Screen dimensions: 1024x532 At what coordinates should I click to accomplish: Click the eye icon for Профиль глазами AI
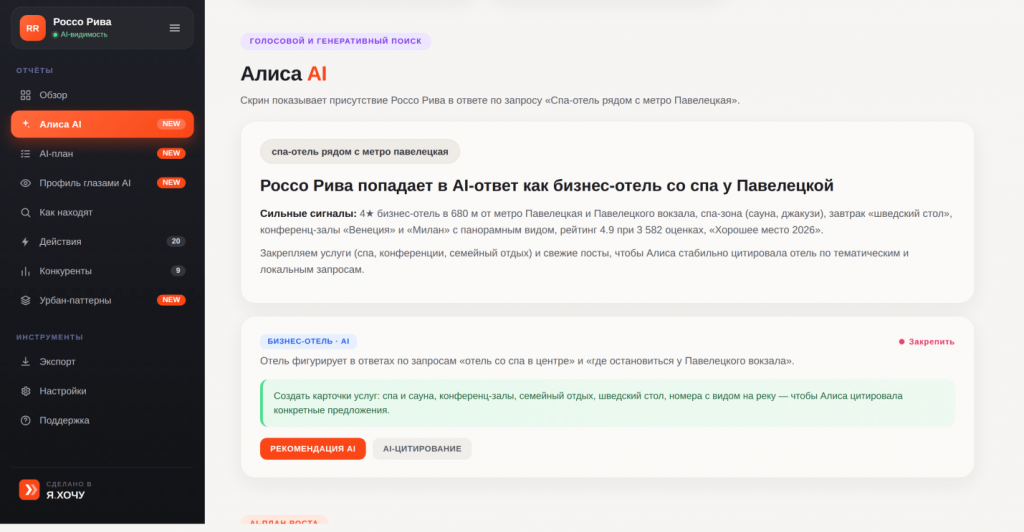(25, 183)
